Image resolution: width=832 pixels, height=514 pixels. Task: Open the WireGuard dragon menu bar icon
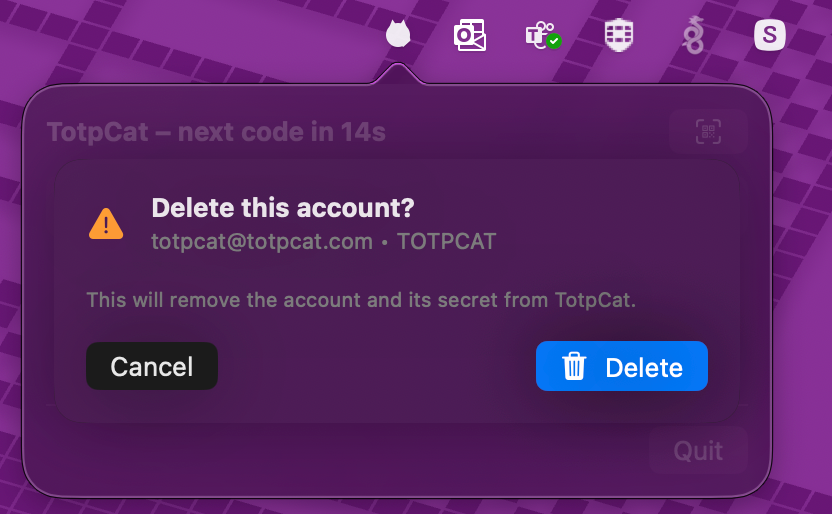pyautogui.click(x=693, y=35)
